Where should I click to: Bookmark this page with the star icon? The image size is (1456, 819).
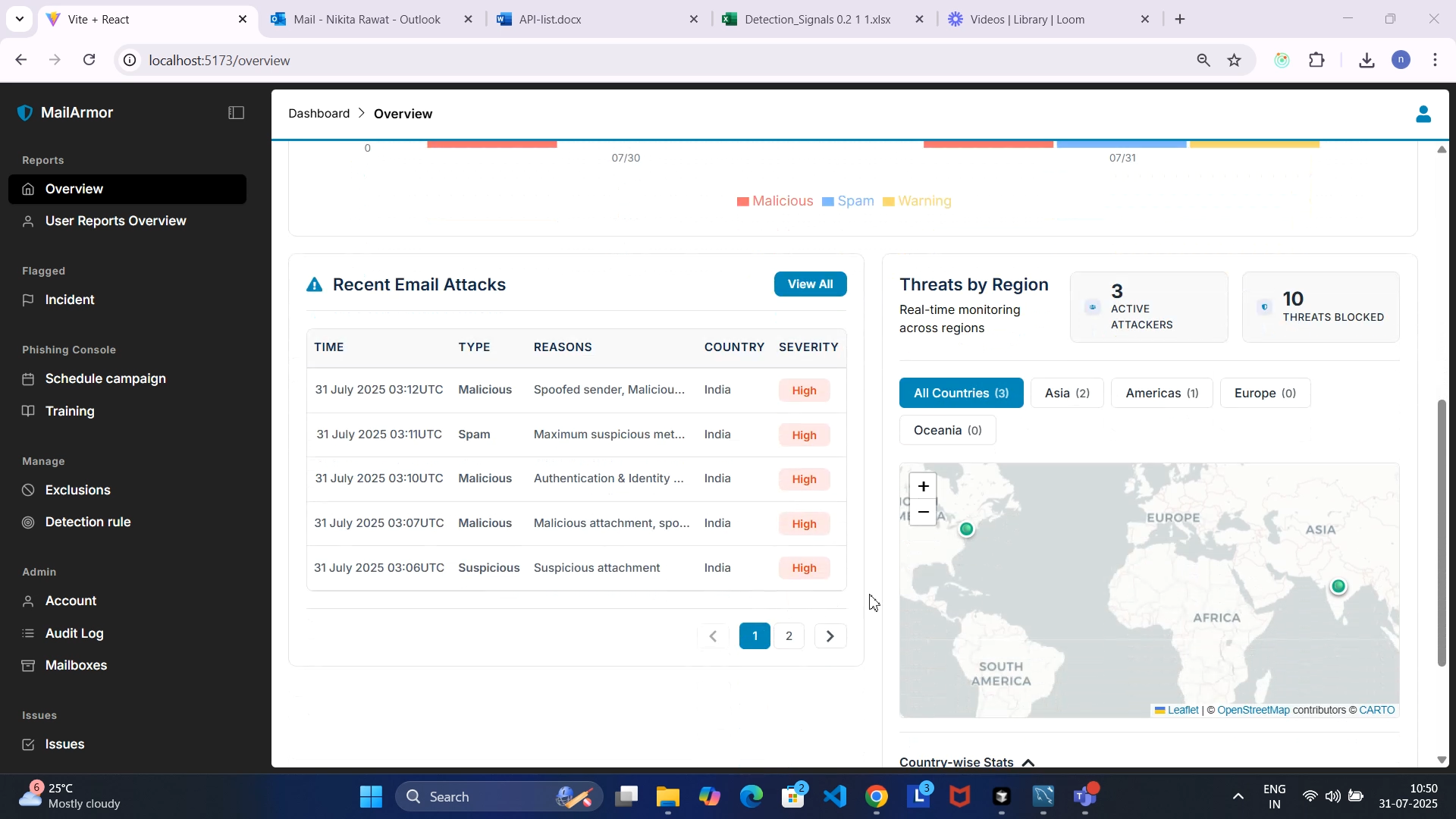click(1235, 60)
